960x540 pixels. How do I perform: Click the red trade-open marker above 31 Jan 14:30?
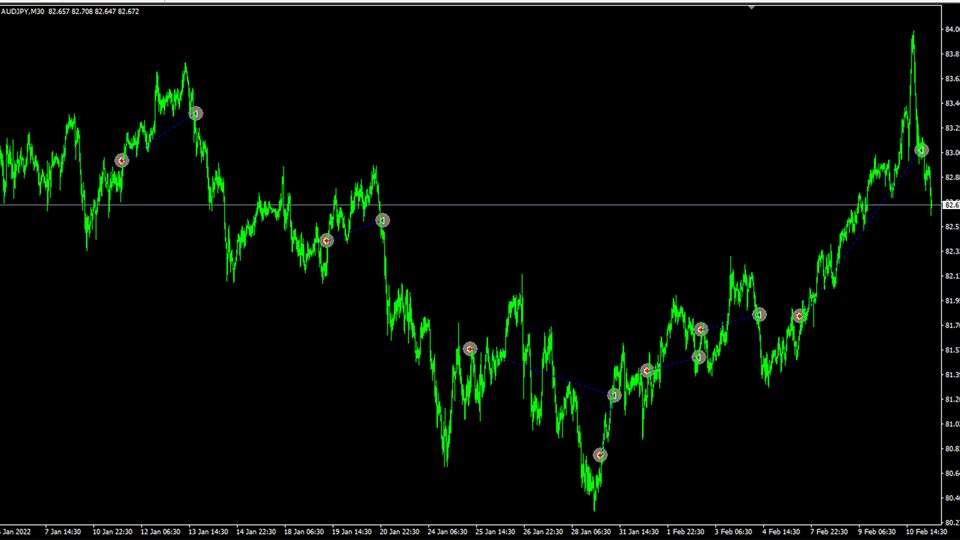(x=647, y=370)
